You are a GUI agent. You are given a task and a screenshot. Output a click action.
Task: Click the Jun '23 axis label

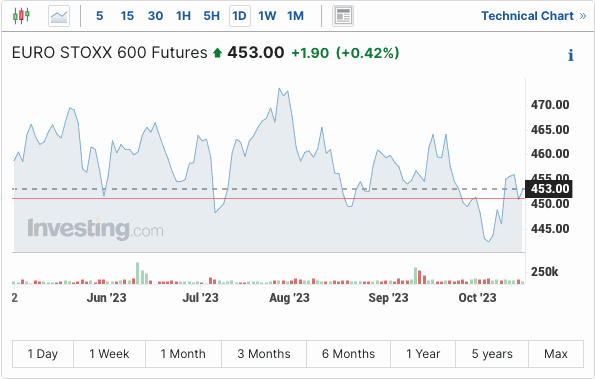pos(106,298)
